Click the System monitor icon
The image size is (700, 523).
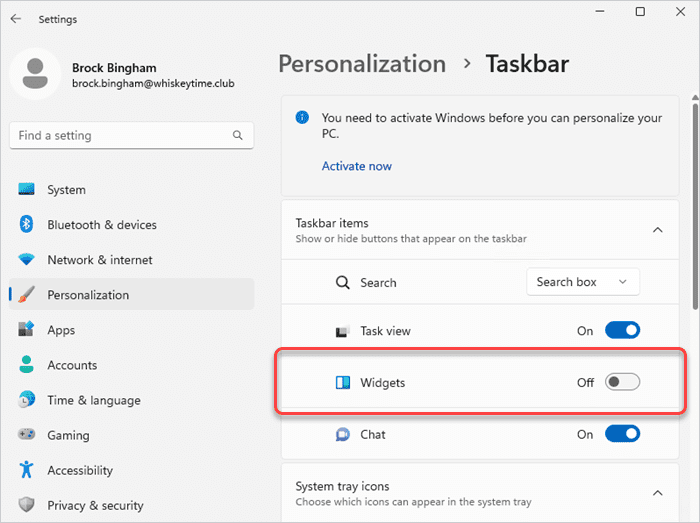(26, 189)
